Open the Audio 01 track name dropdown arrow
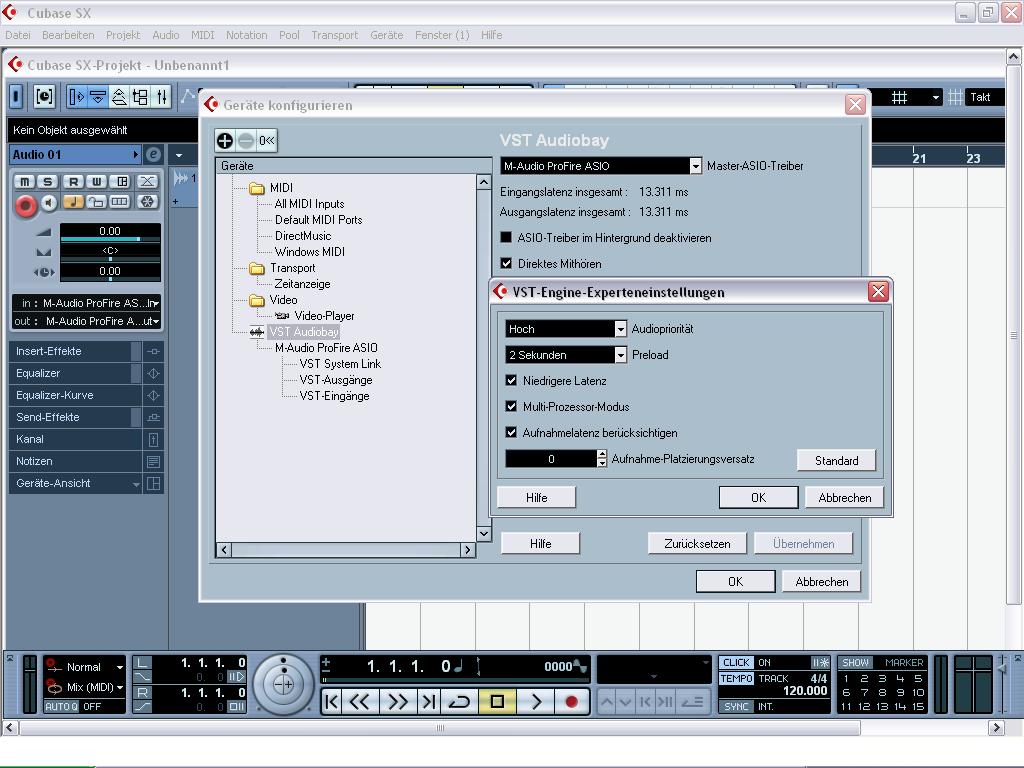The width and height of the screenshot is (1024, 768). (136, 155)
